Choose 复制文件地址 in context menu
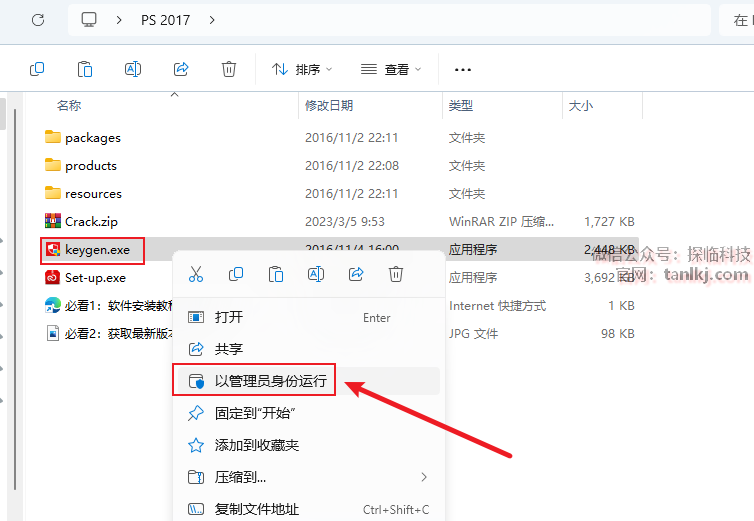The width and height of the screenshot is (754, 521). click(308, 509)
